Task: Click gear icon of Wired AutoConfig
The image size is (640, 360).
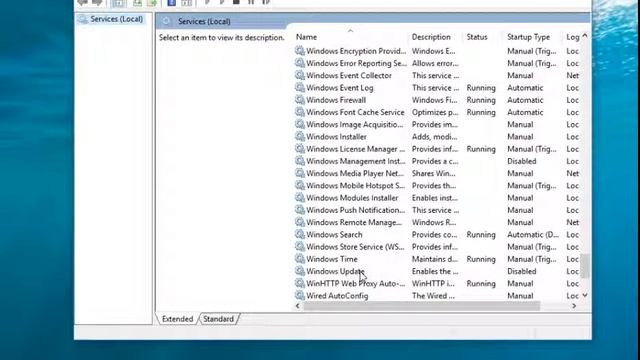Action: coord(300,296)
